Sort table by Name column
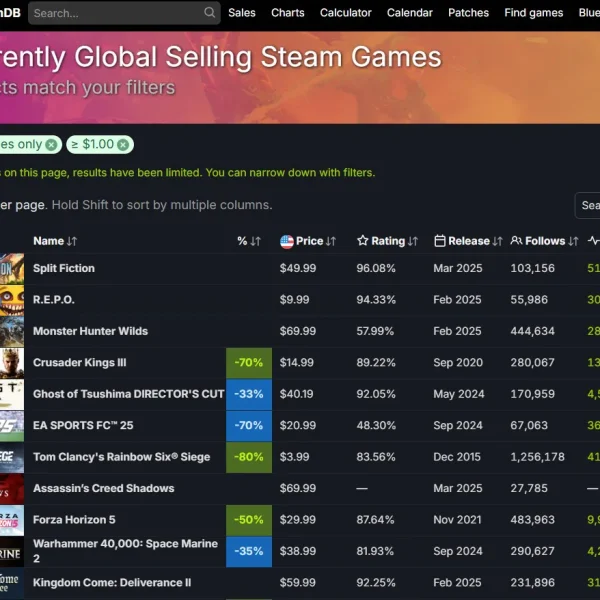 click(55, 241)
